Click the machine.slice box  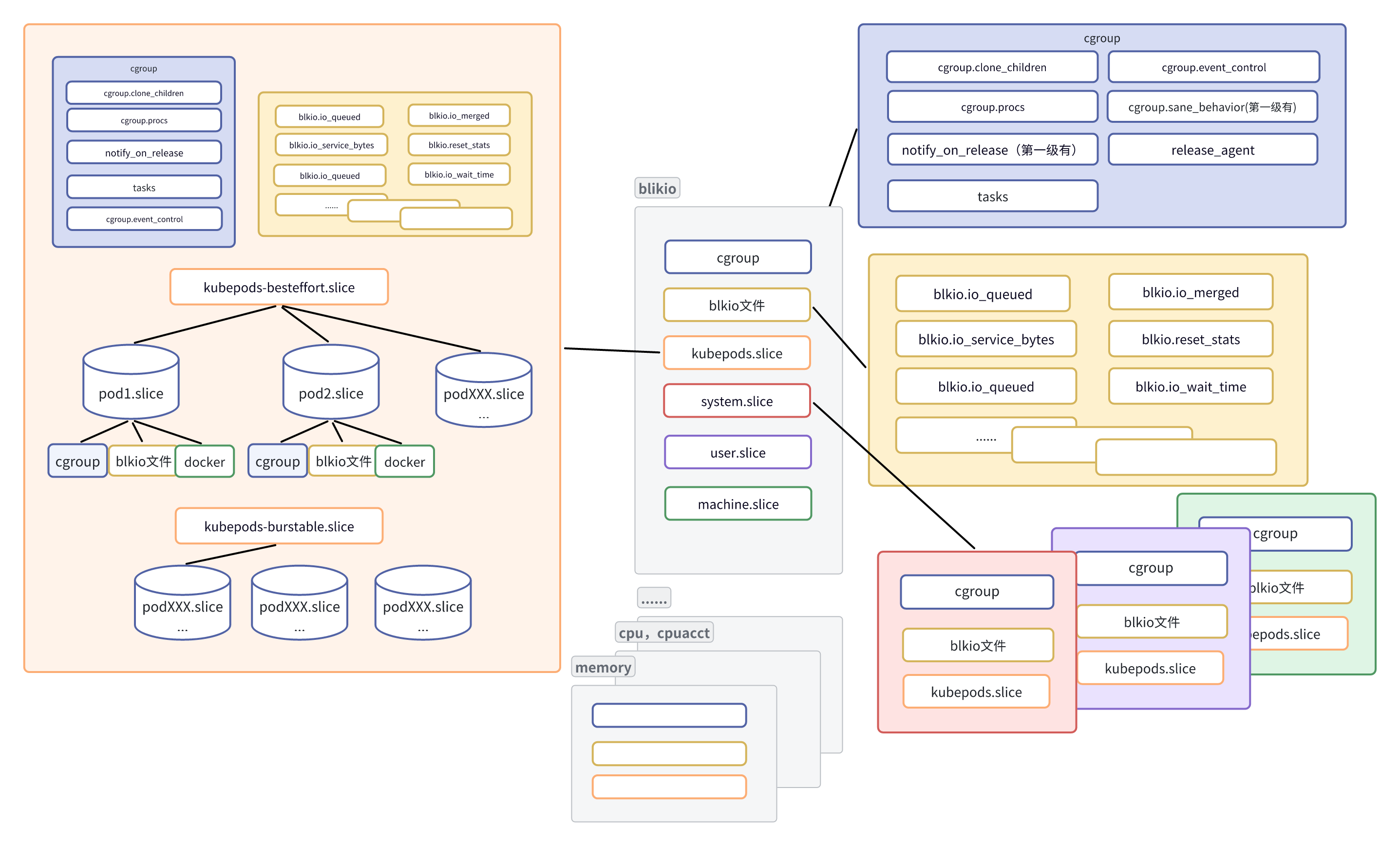[x=738, y=504]
